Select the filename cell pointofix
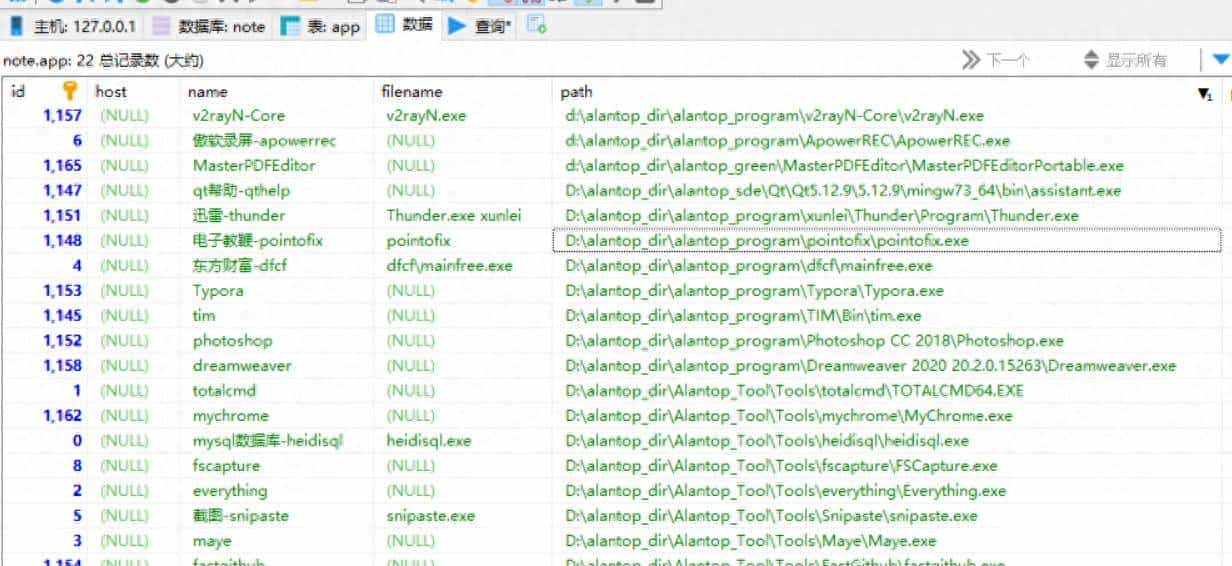 (x=418, y=241)
